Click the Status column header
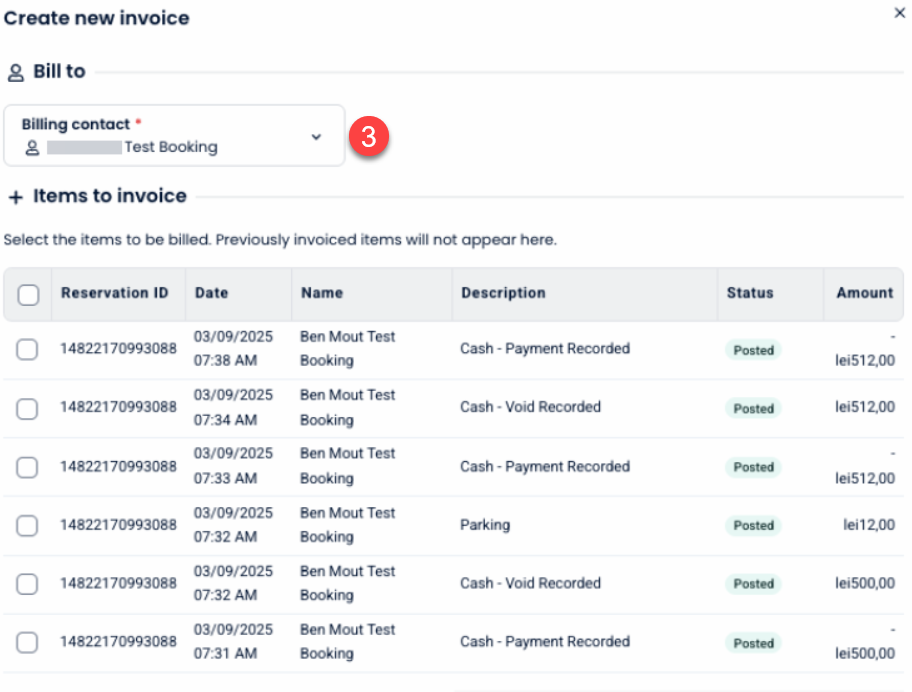Image resolution: width=912 pixels, height=692 pixels. pos(750,293)
